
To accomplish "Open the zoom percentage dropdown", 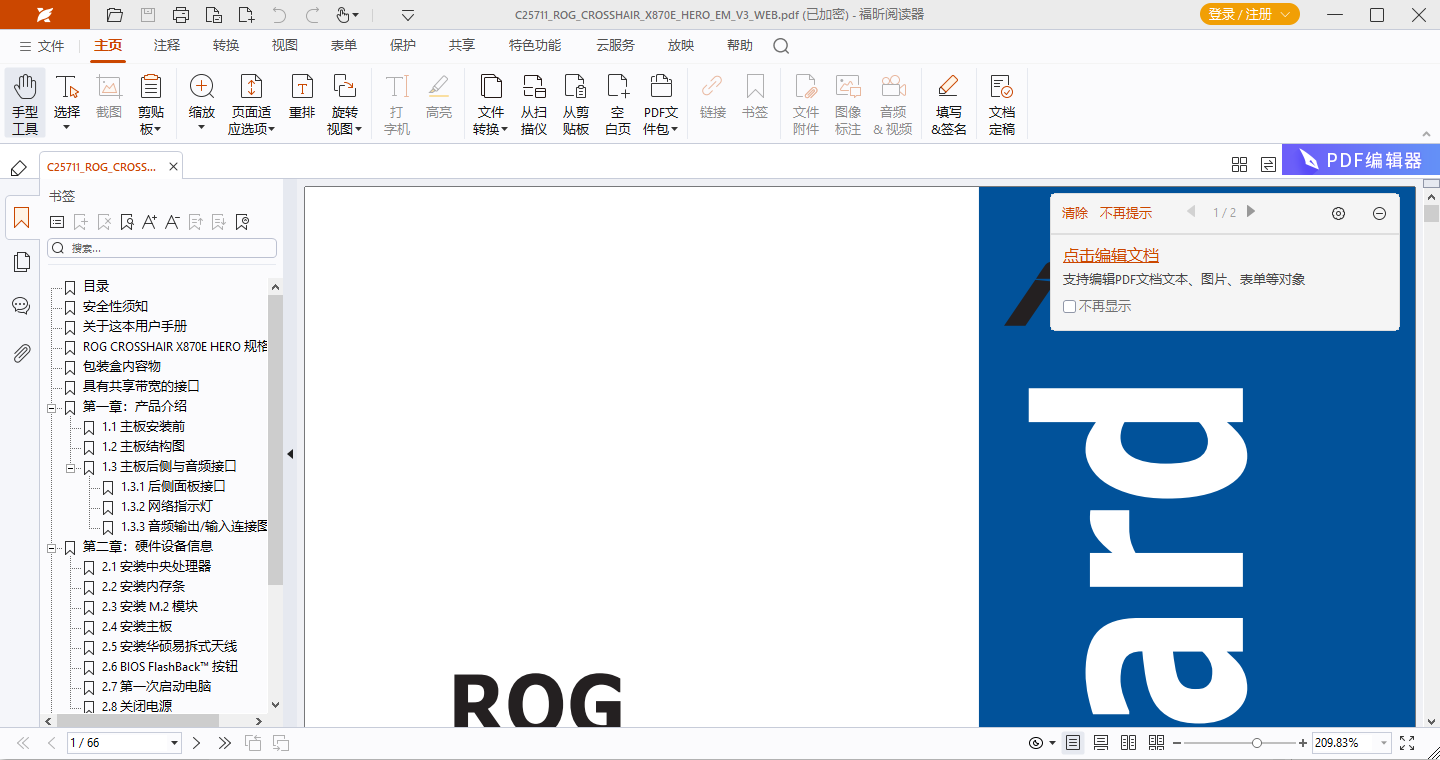I will coord(1384,743).
